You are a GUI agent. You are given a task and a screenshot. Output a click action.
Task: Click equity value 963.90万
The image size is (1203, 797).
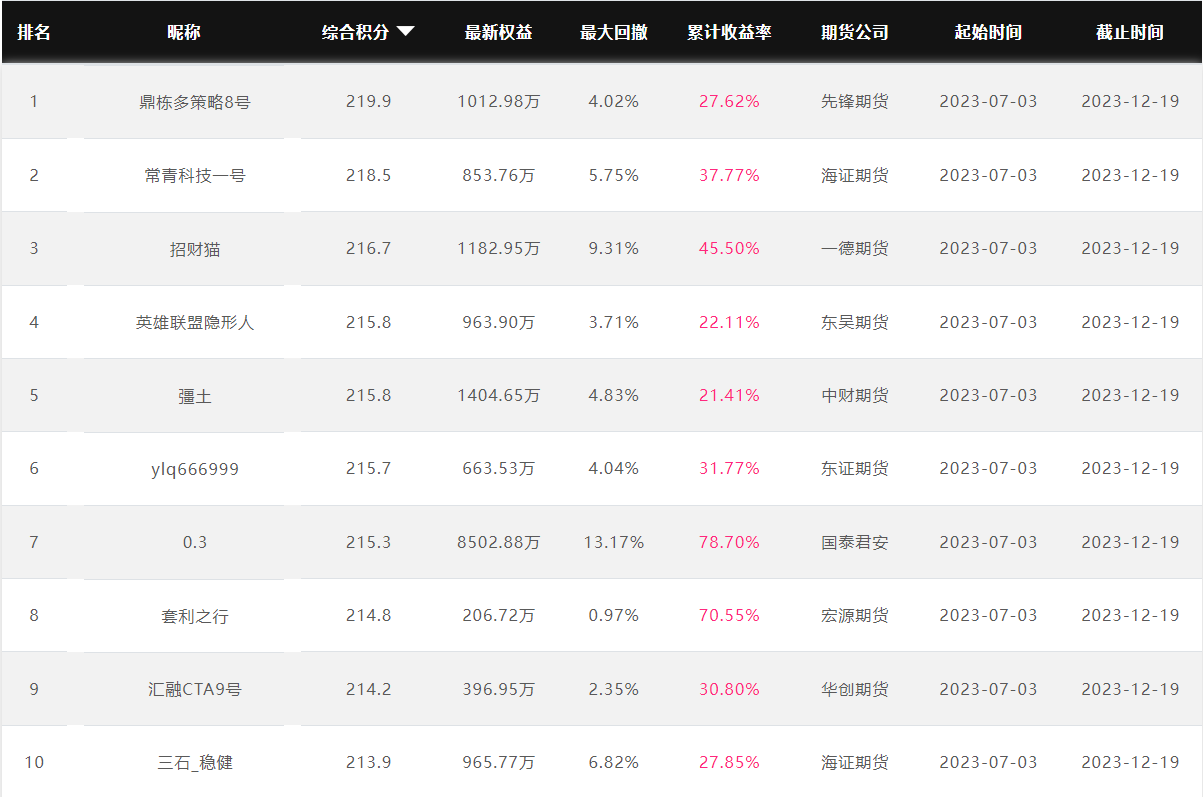(x=499, y=322)
